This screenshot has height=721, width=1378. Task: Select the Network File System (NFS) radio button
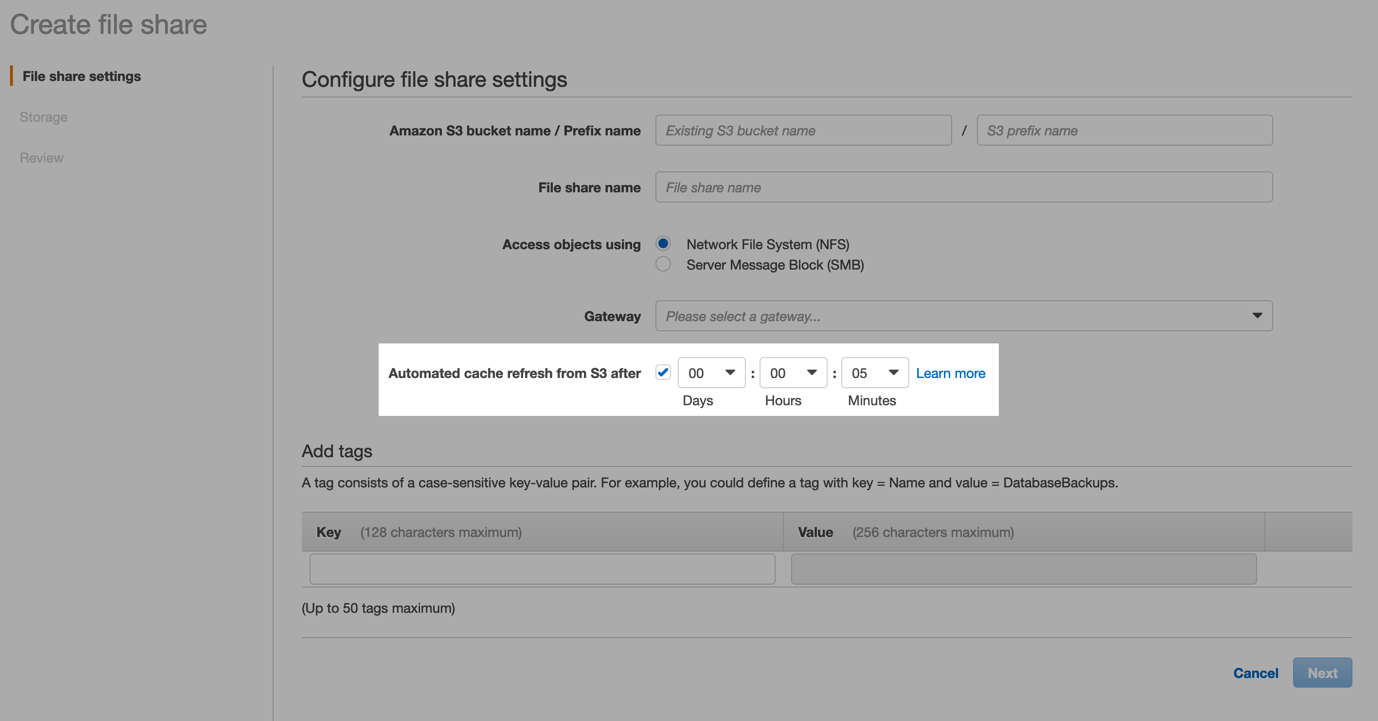coord(663,243)
